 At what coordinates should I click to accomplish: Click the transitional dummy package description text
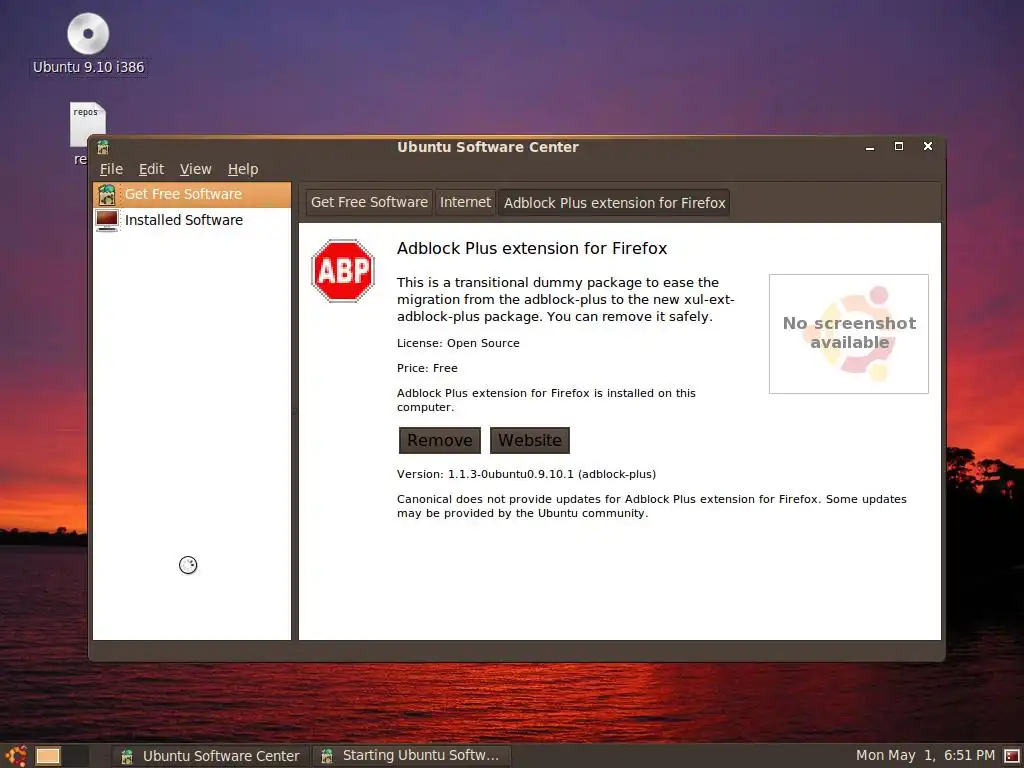(565, 300)
